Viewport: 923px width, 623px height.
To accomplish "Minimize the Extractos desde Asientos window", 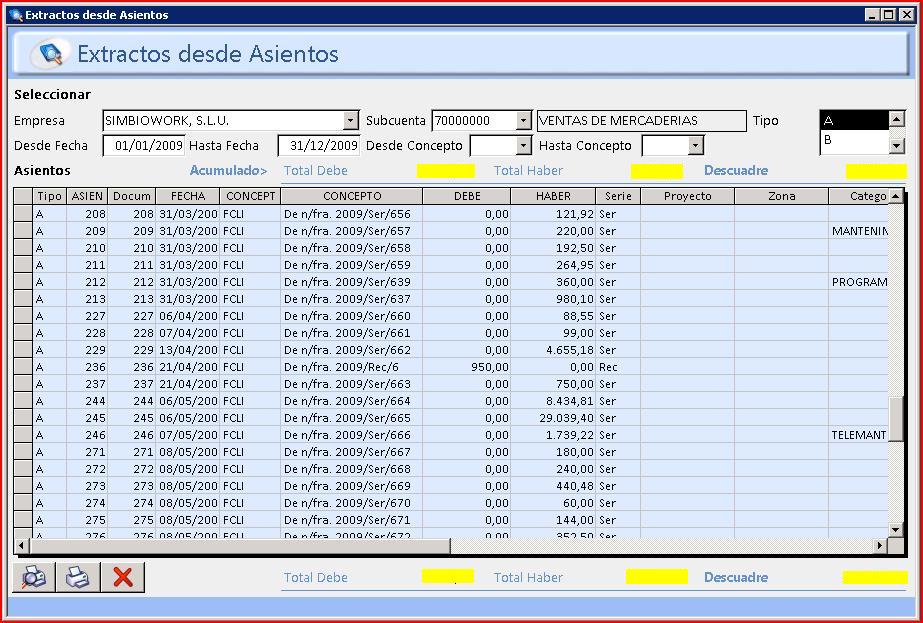I will (874, 15).
